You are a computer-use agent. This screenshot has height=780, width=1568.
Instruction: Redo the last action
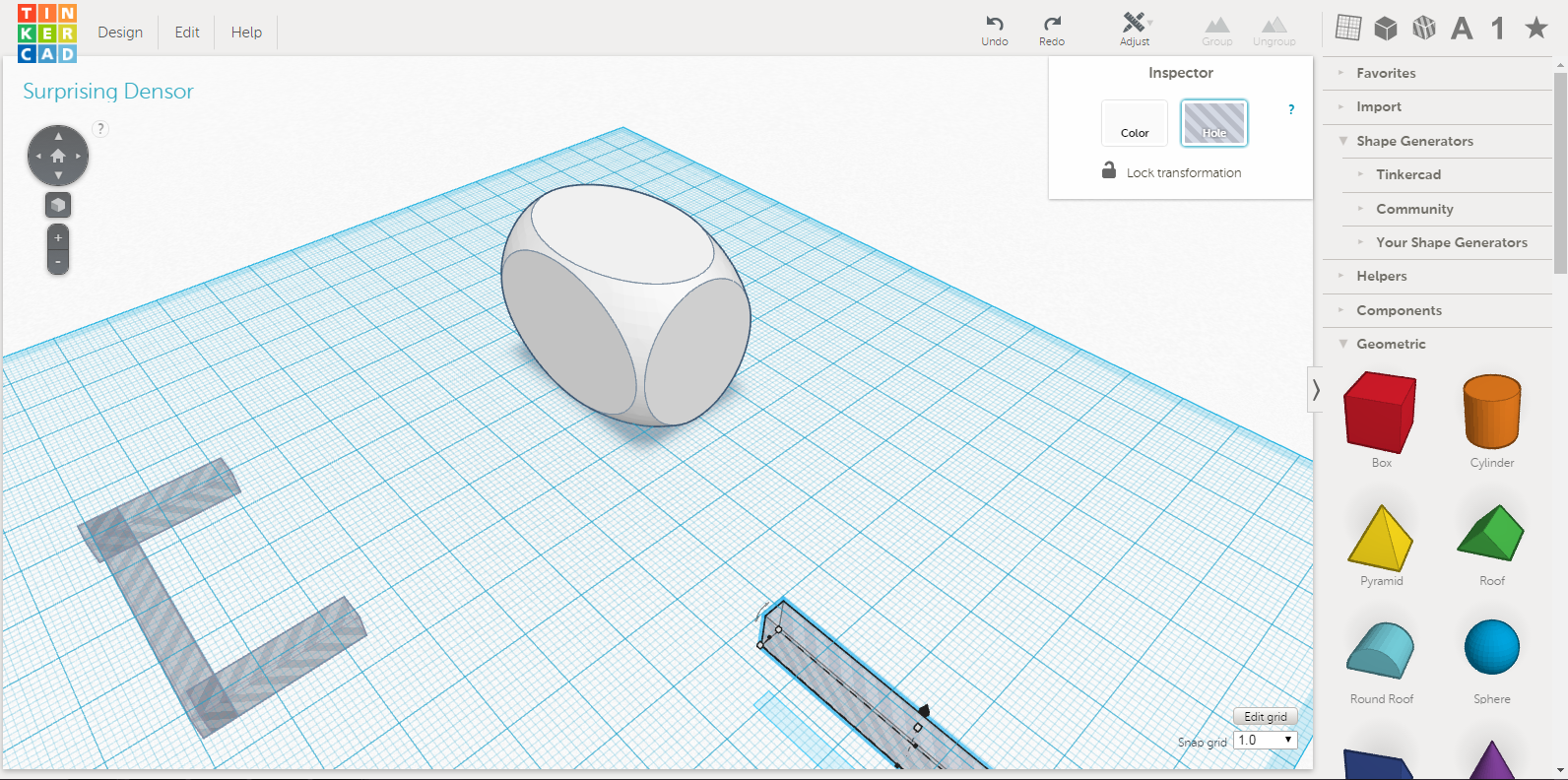[x=1052, y=31]
